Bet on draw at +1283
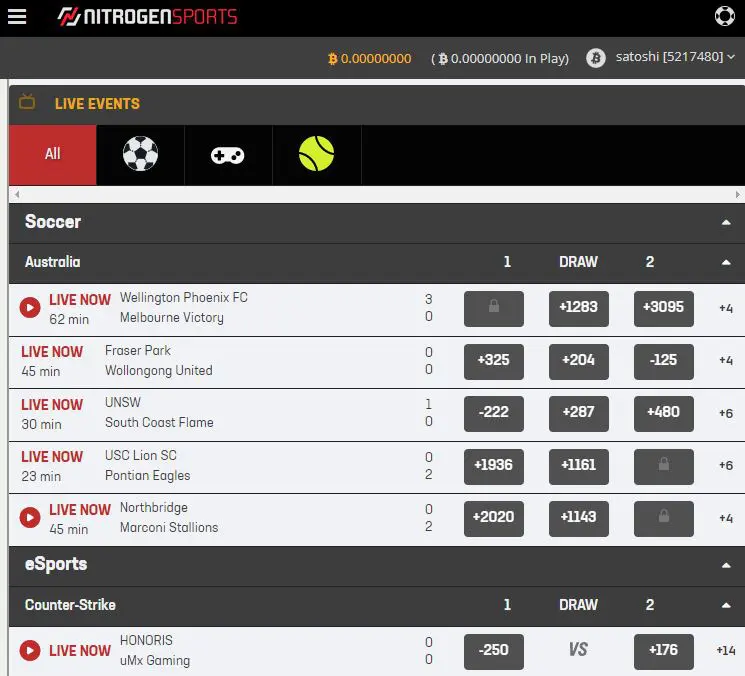The height and width of the screenshot is (676, 745). [x=579, y=309]
